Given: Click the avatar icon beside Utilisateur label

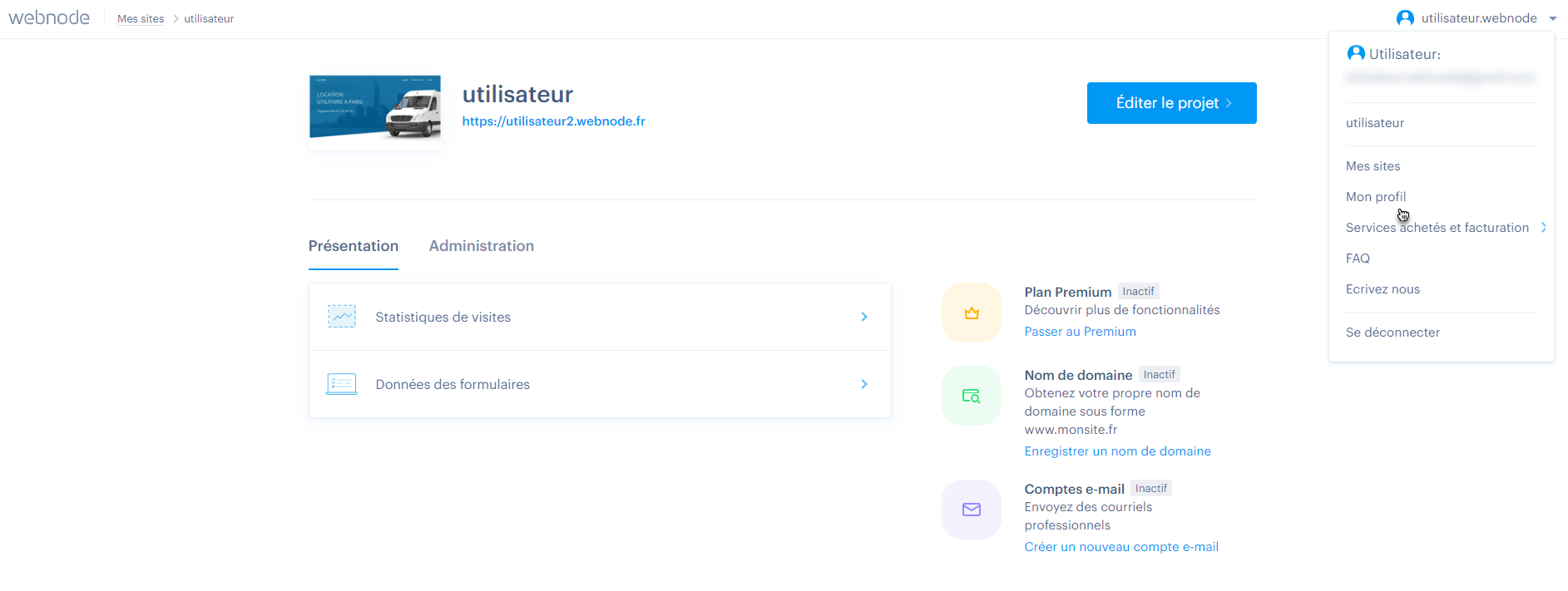Looking at the screenshot, I should click(x=1355, y=53).
